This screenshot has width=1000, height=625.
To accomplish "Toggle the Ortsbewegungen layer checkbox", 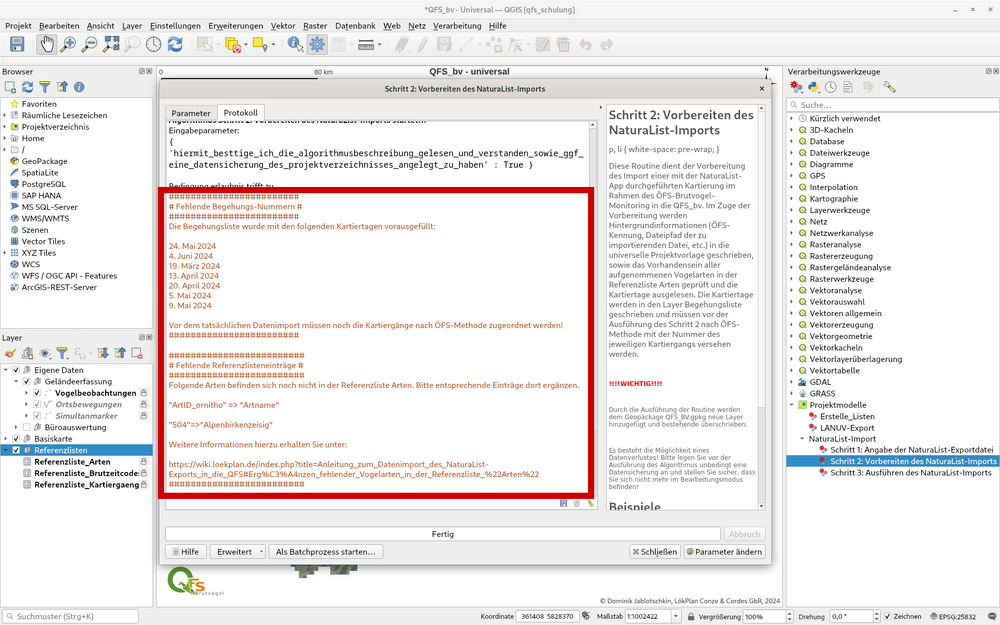I will pos(36,404).
